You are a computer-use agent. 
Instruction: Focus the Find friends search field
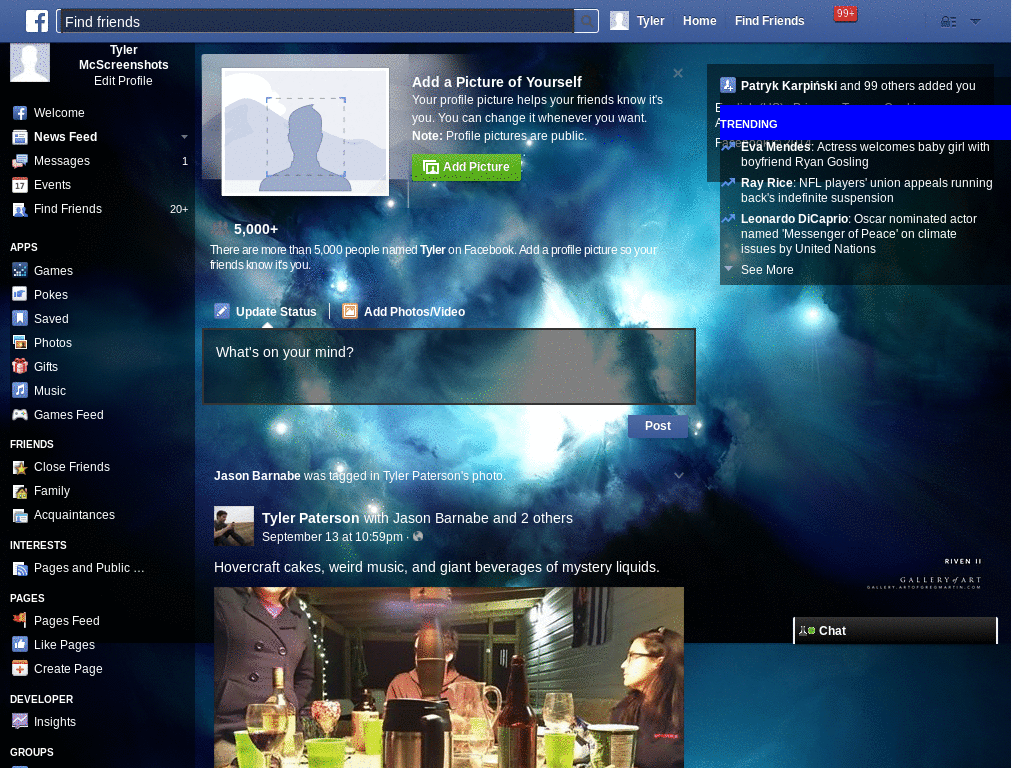(317, 22)
